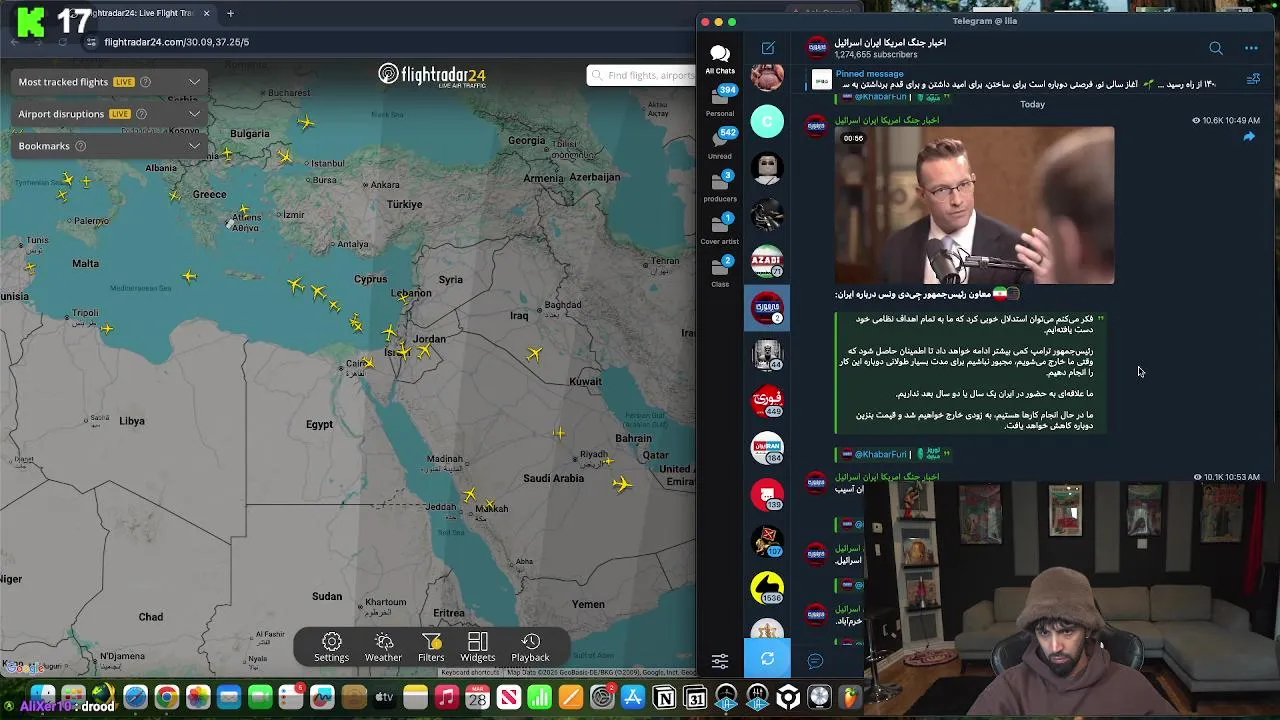Show info for Most tracked flights
Viewport: 1280px width, 720px height.
point(145,82)
